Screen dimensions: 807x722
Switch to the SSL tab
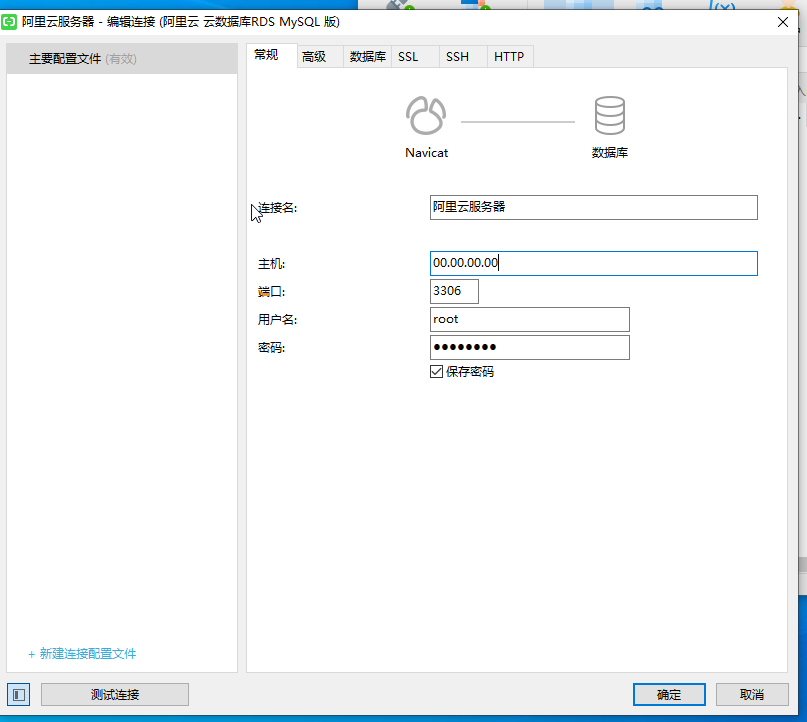[415, 57]
